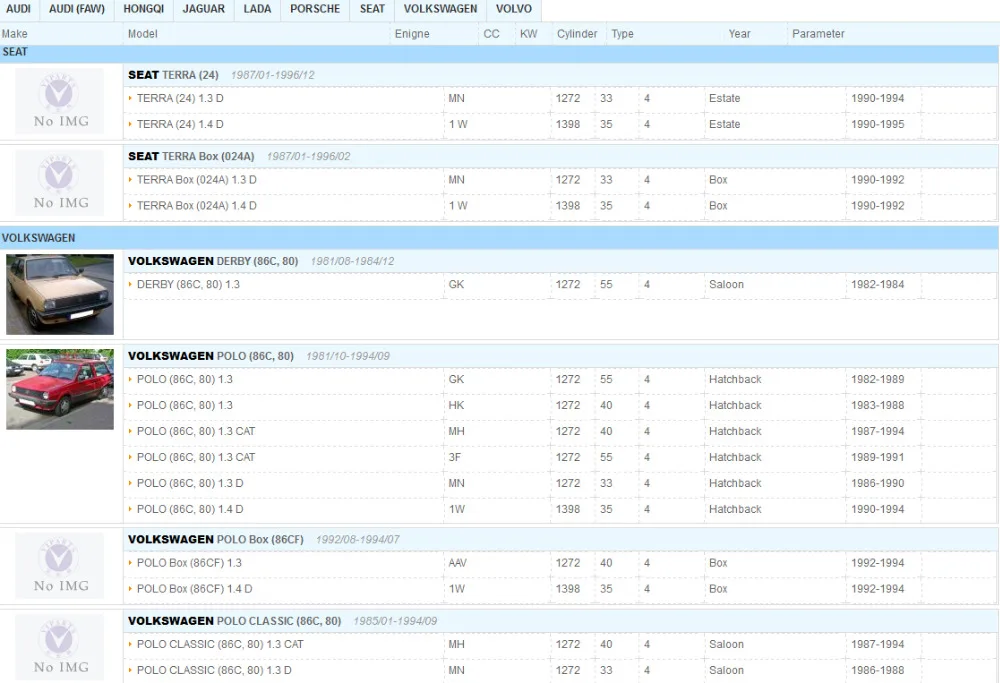Click the HK engine code cell
This screenshot has height=683, width=1000.
click(x=456, y=406)
